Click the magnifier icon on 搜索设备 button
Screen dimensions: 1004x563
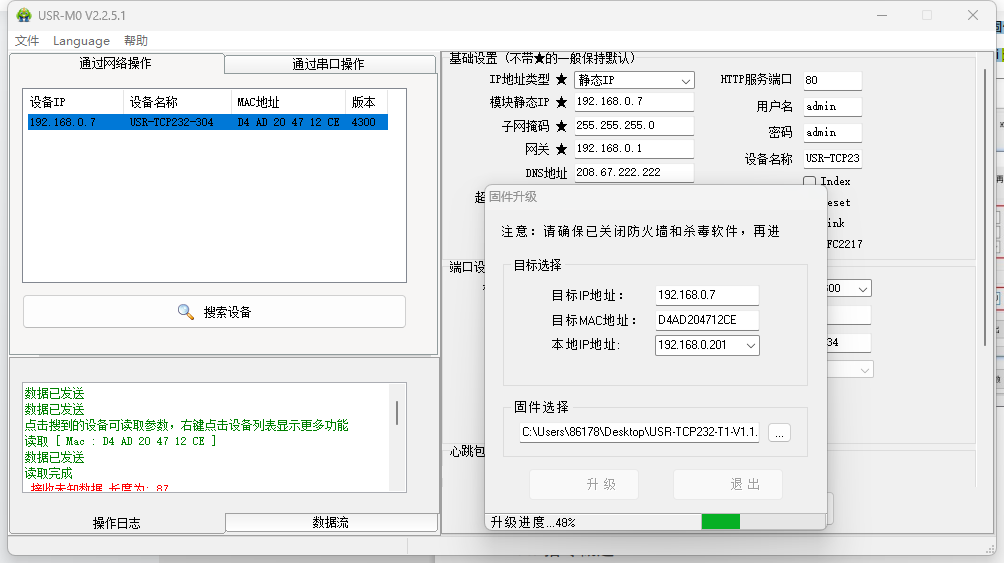[186, 312]
